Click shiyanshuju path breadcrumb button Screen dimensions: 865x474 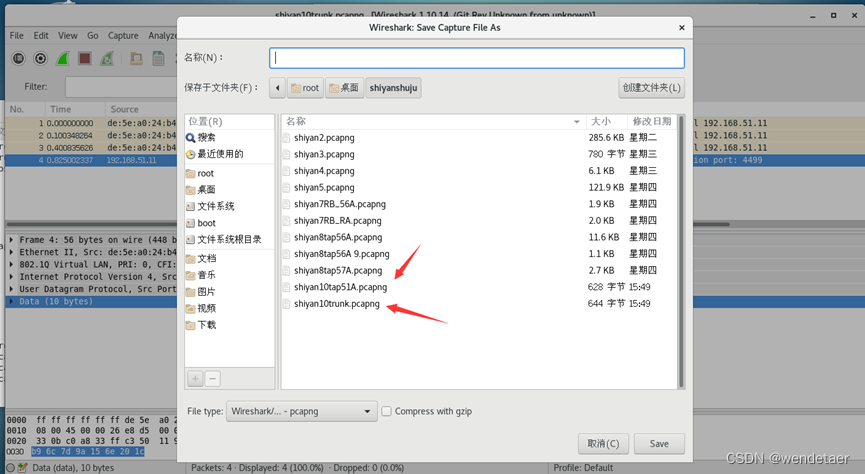[393, 88]
